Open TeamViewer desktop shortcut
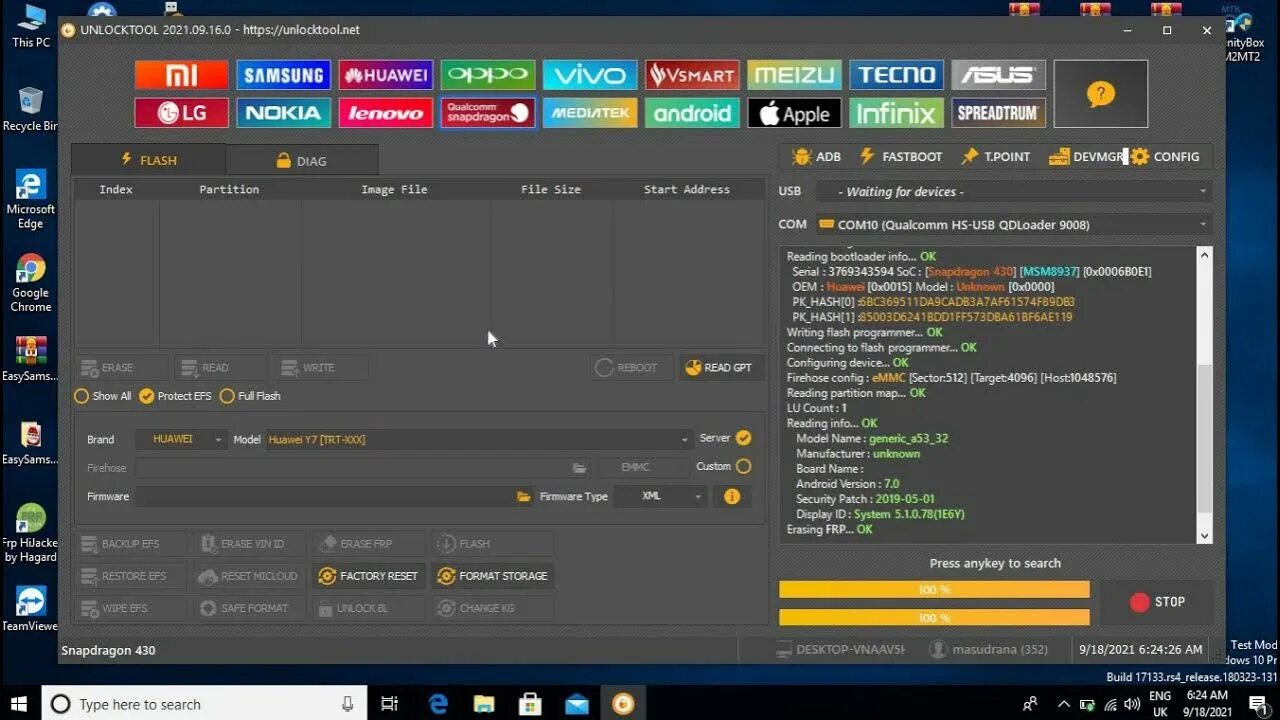The width and height of the screenshot is (1280, 720). tap(30, 608)
